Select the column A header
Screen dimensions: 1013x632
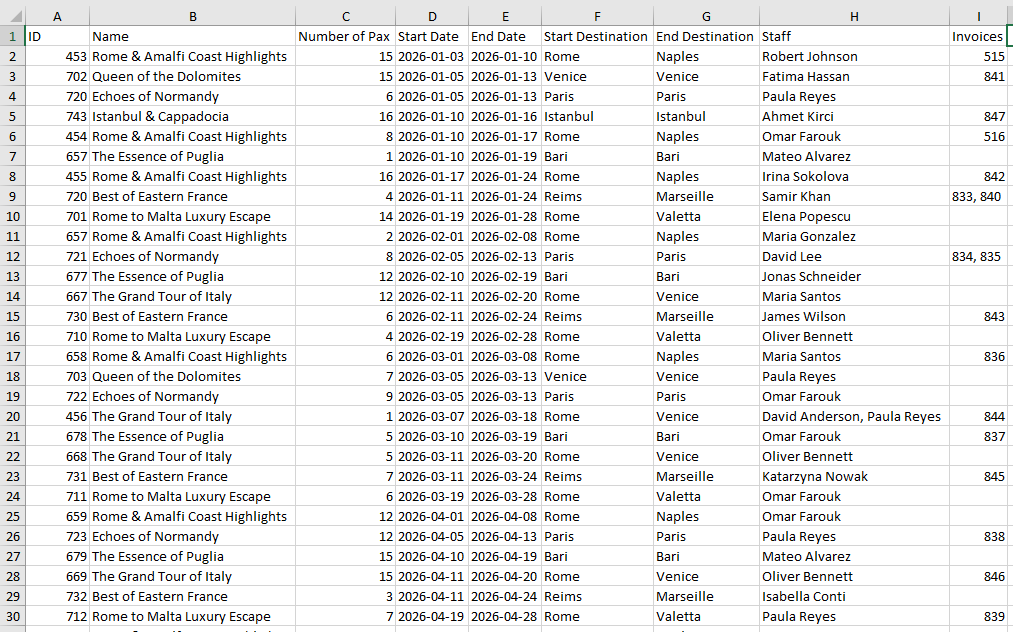click(56, 16)
